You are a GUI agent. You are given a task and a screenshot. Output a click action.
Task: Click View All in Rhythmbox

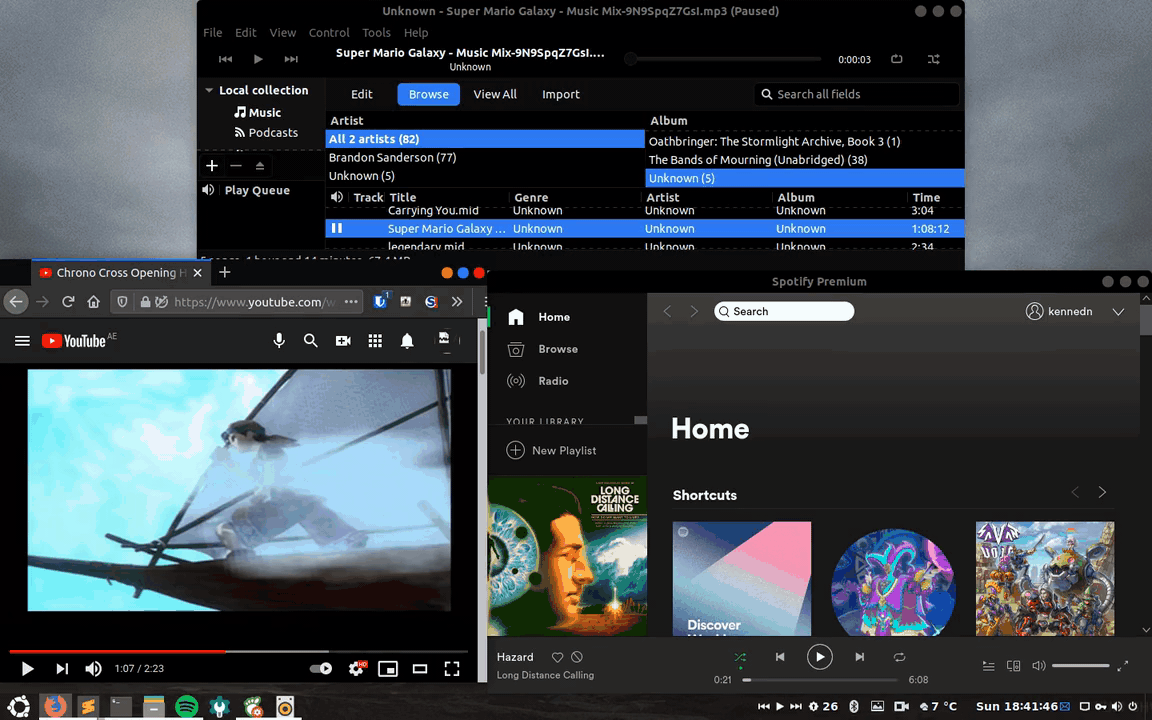(x=494, y=94)
